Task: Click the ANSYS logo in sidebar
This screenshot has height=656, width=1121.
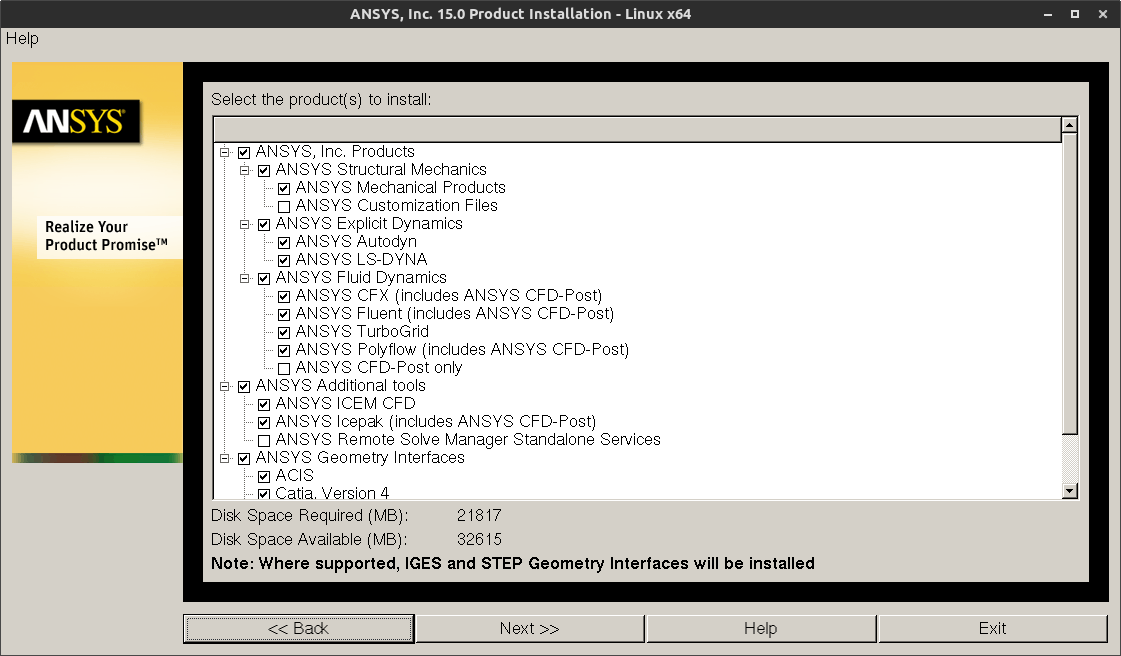Action: (76, 121)
